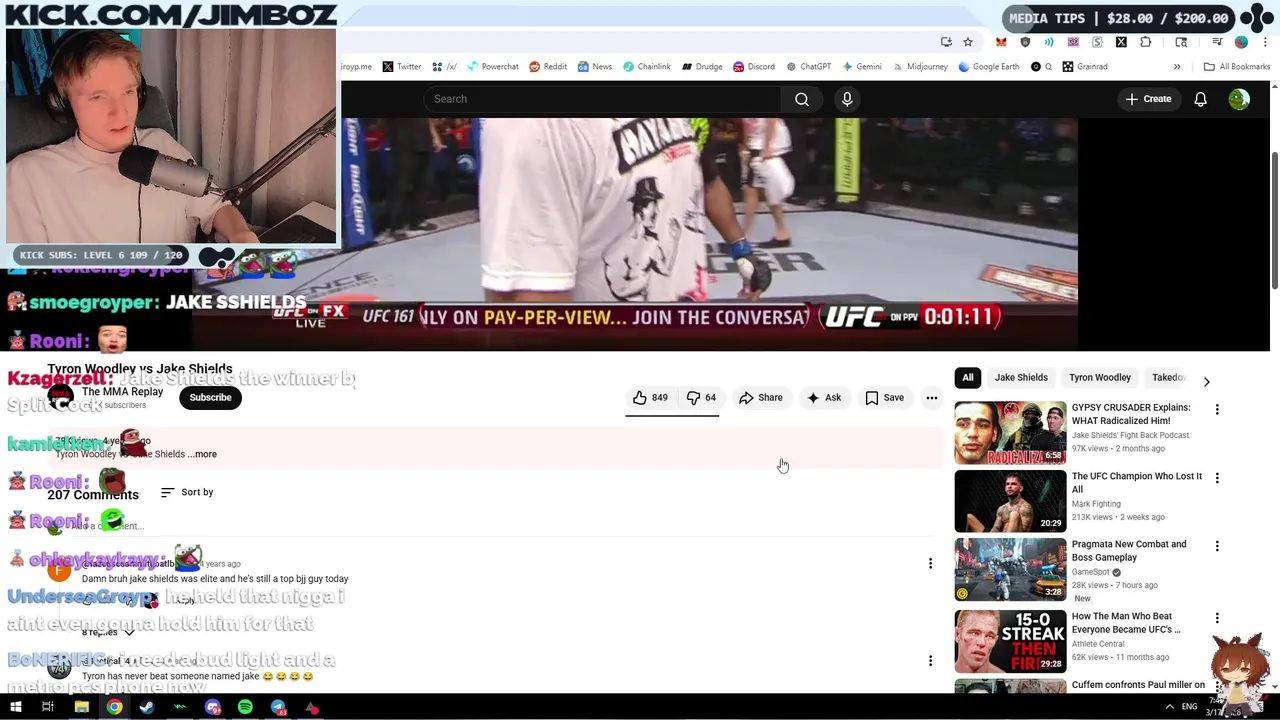The image size is (1280, 720).
Task: Focus the YouTube search field
Action: click(602, 99)
